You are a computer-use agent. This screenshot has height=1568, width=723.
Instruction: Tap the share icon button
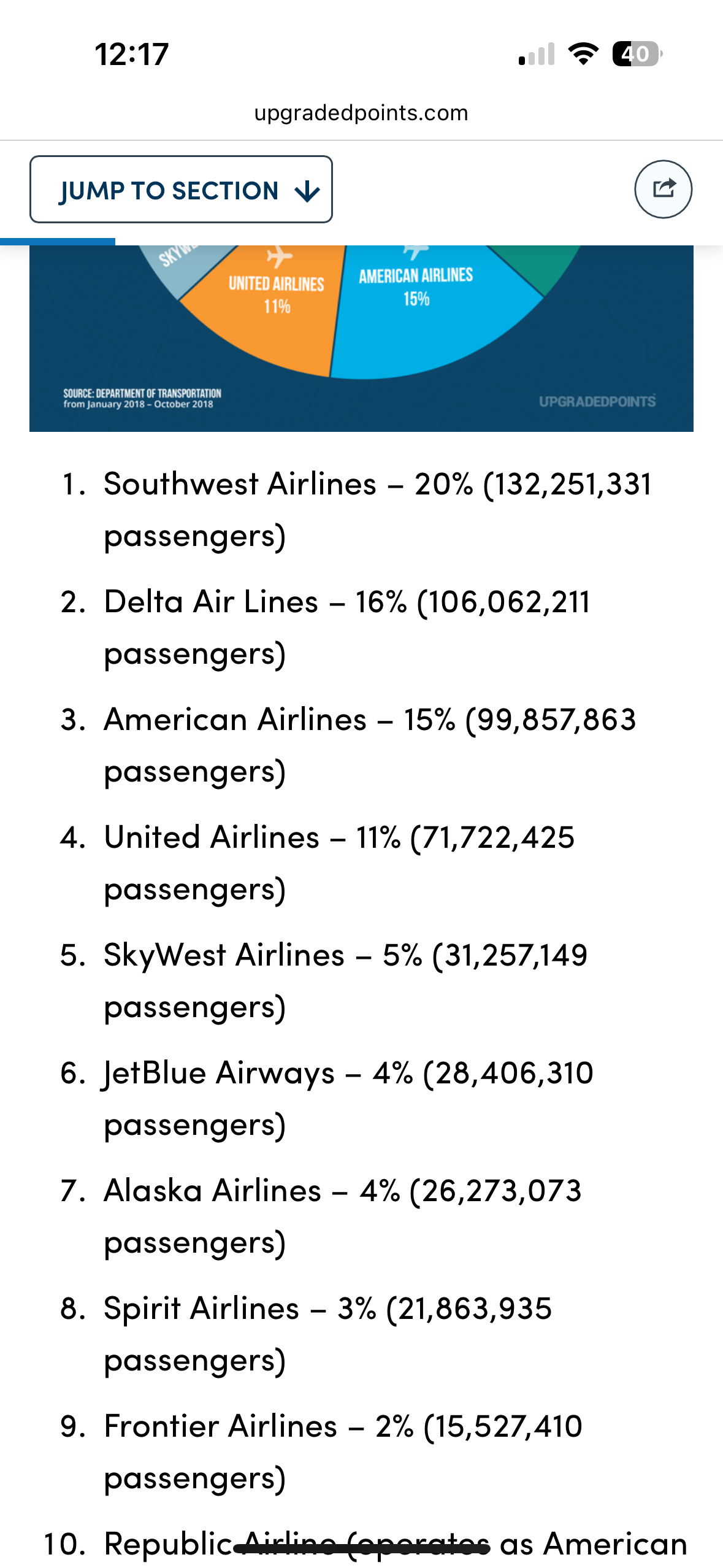pyautogui.click(x=663, y=189)
